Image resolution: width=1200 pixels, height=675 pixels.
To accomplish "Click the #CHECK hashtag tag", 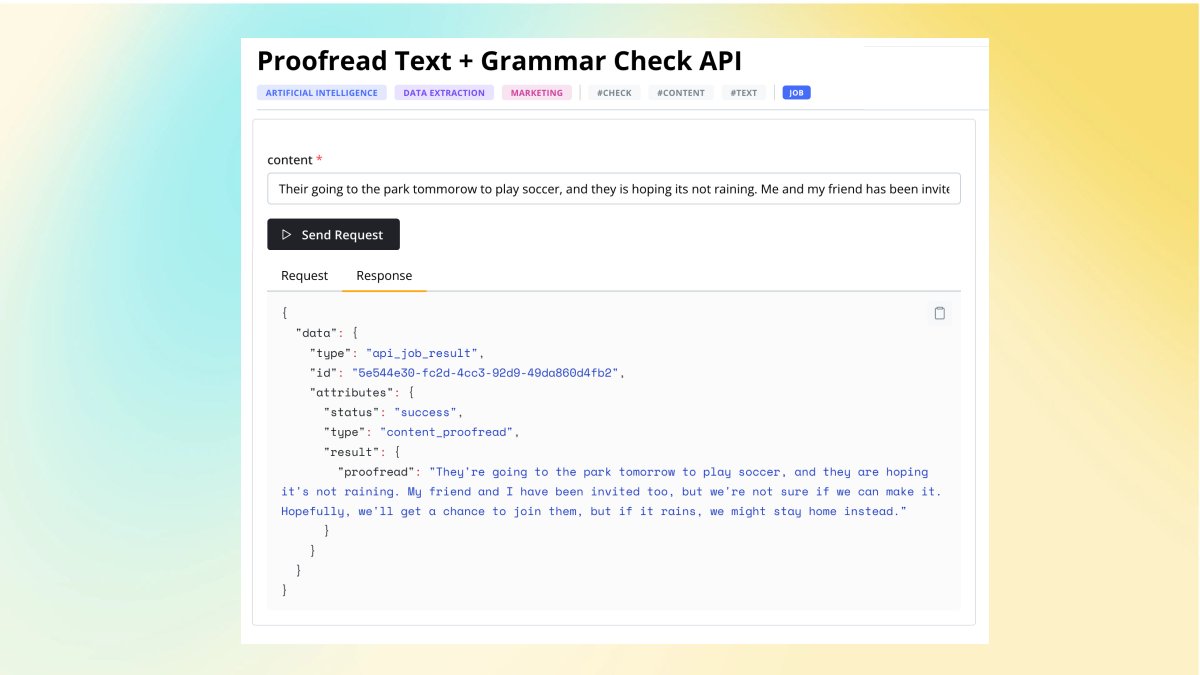I will (x=614, y=93).
